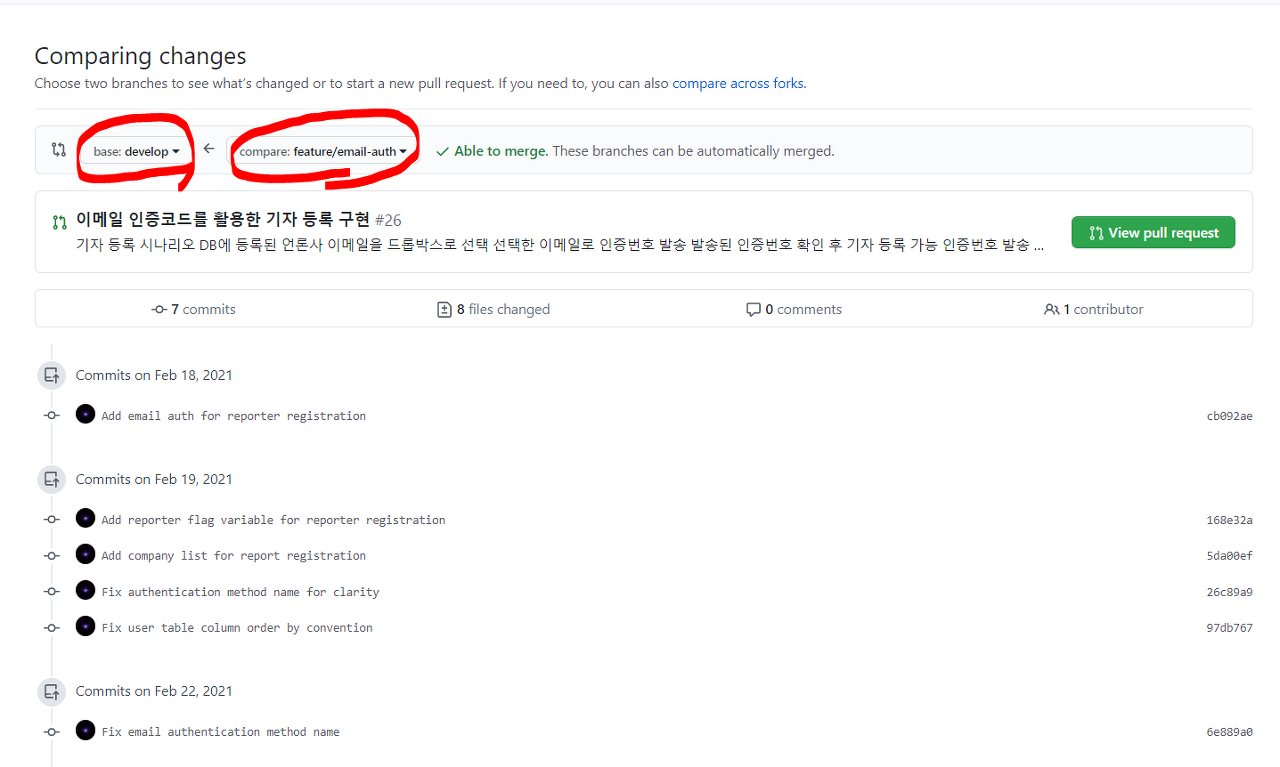Open commit Fix user table column order by convention
Screen dimensions: 1280x767
tap(237, 628)
